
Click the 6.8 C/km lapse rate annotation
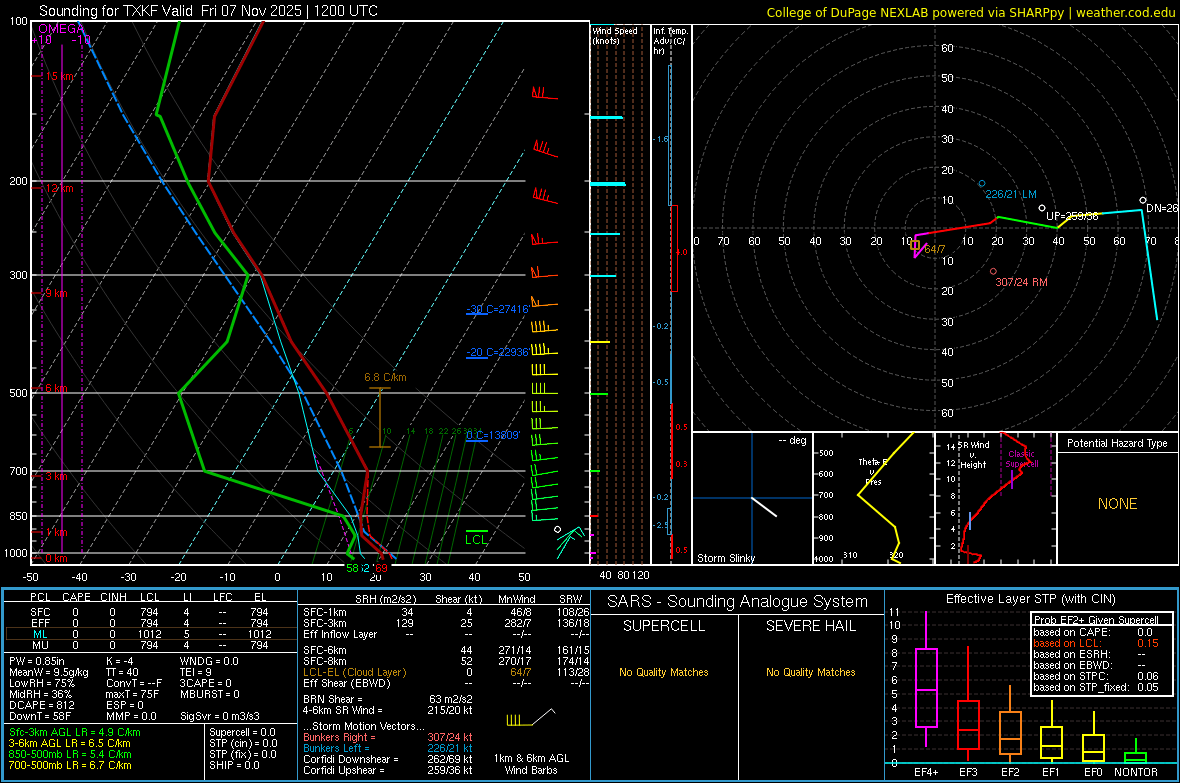[385, 377]
